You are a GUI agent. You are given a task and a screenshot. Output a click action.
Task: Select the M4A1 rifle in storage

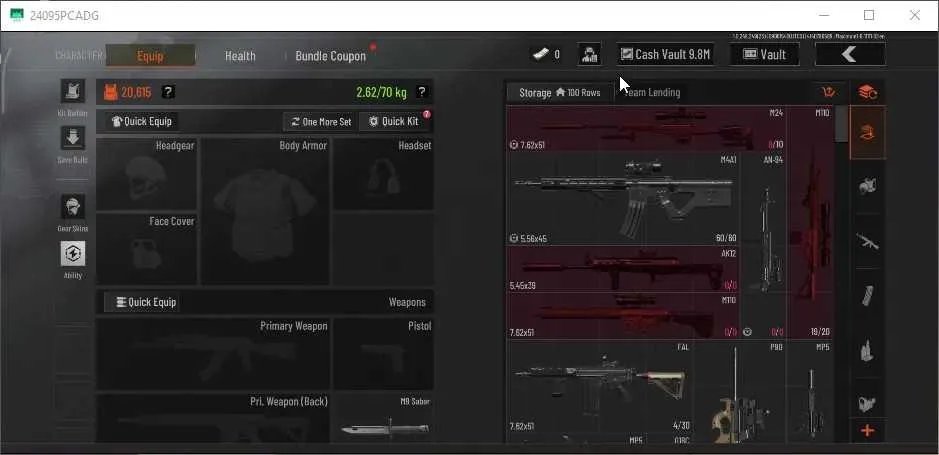coord(623,199)
